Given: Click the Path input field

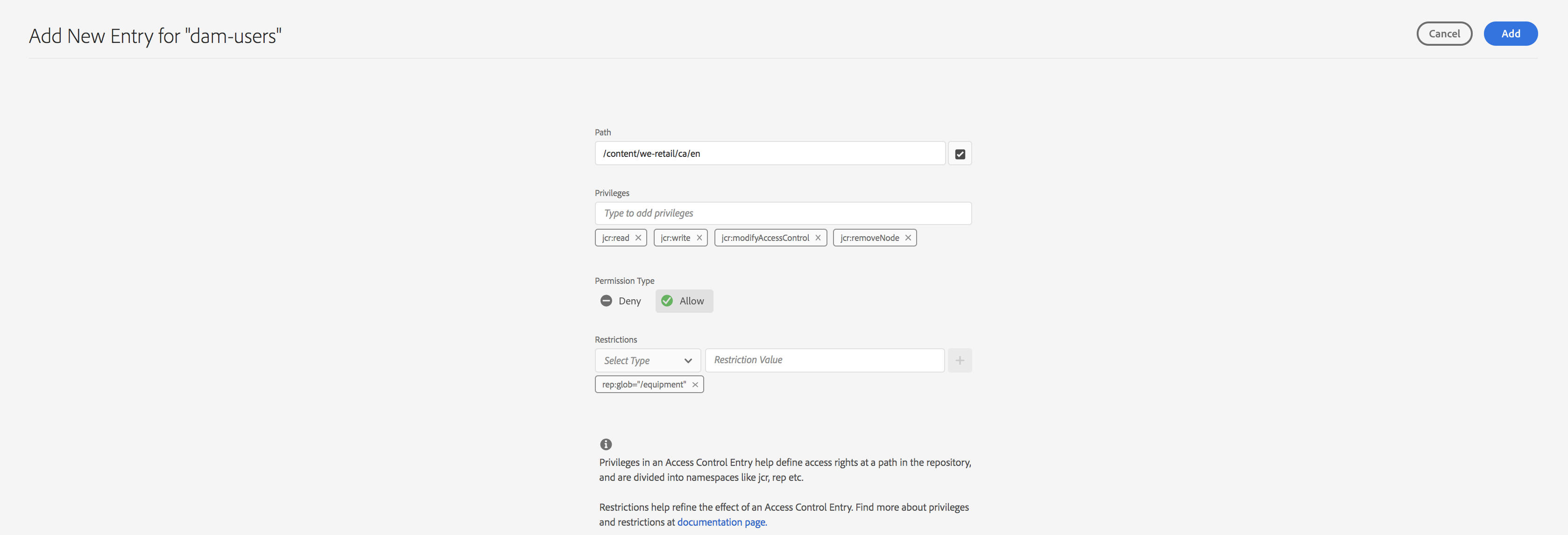Looking at the screenshot, I should [770, 154].
